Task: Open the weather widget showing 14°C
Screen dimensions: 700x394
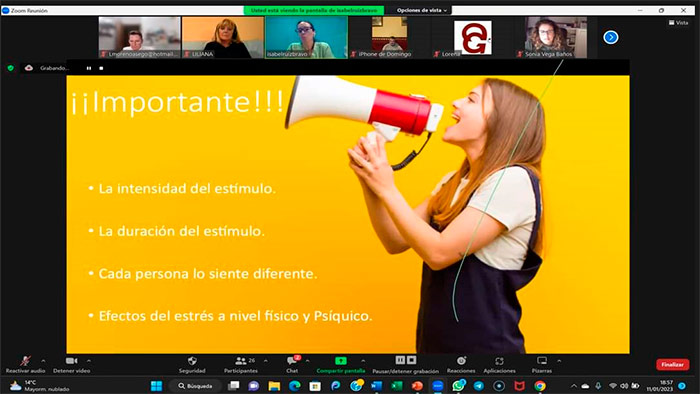Action: 39,386
